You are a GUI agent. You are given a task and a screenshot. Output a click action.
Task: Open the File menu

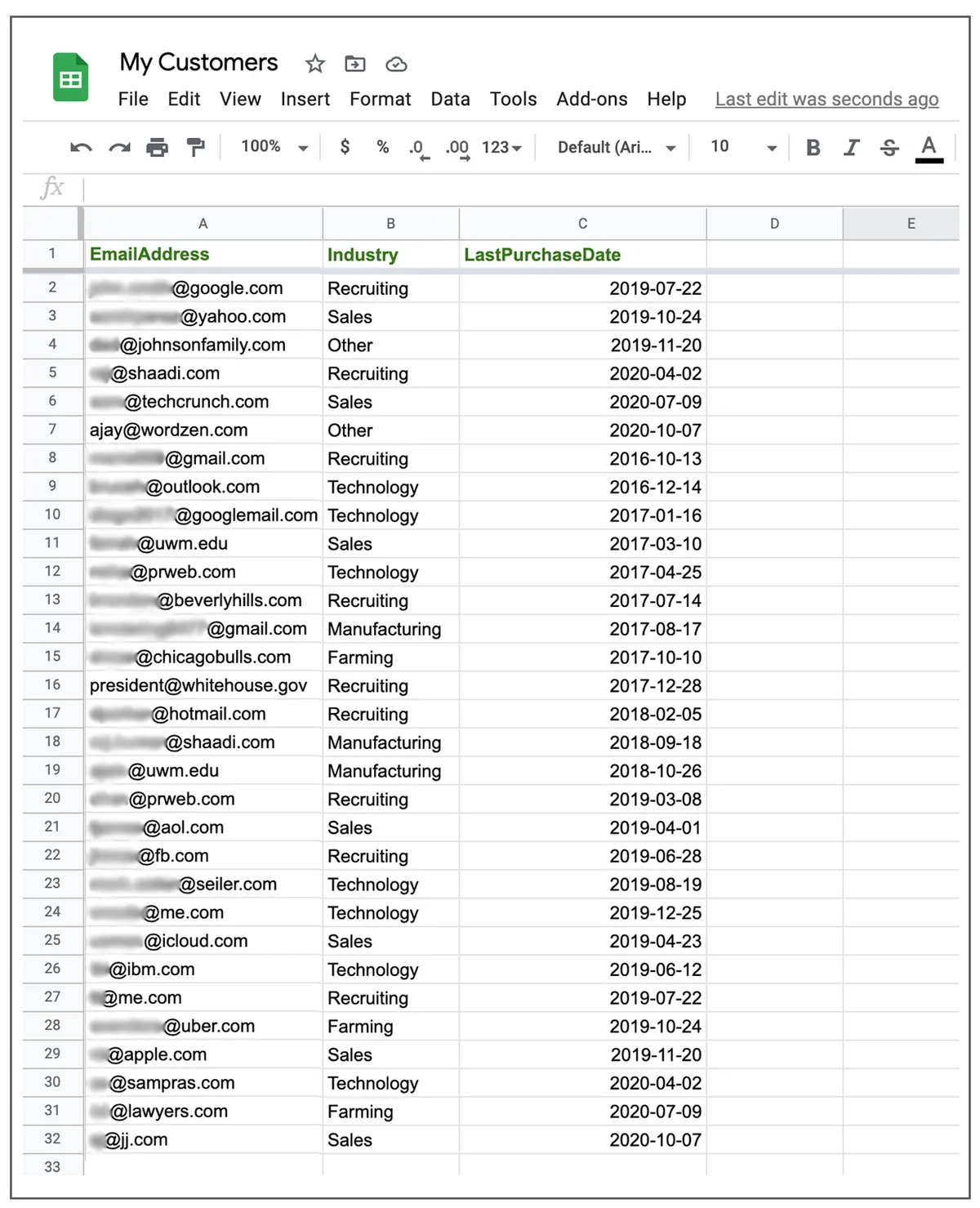pyautogui.click(x=133, y=100)
